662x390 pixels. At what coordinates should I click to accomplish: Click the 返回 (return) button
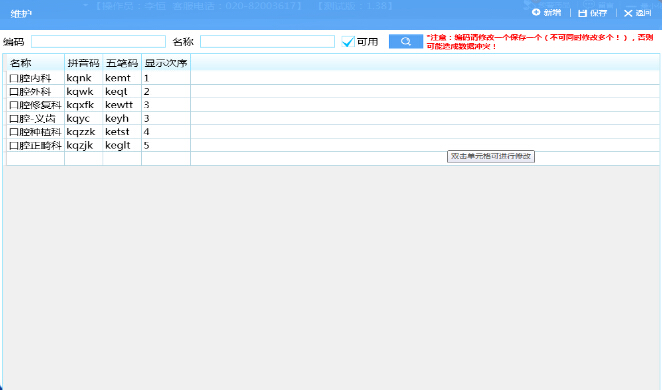click(x=638, y=14)
